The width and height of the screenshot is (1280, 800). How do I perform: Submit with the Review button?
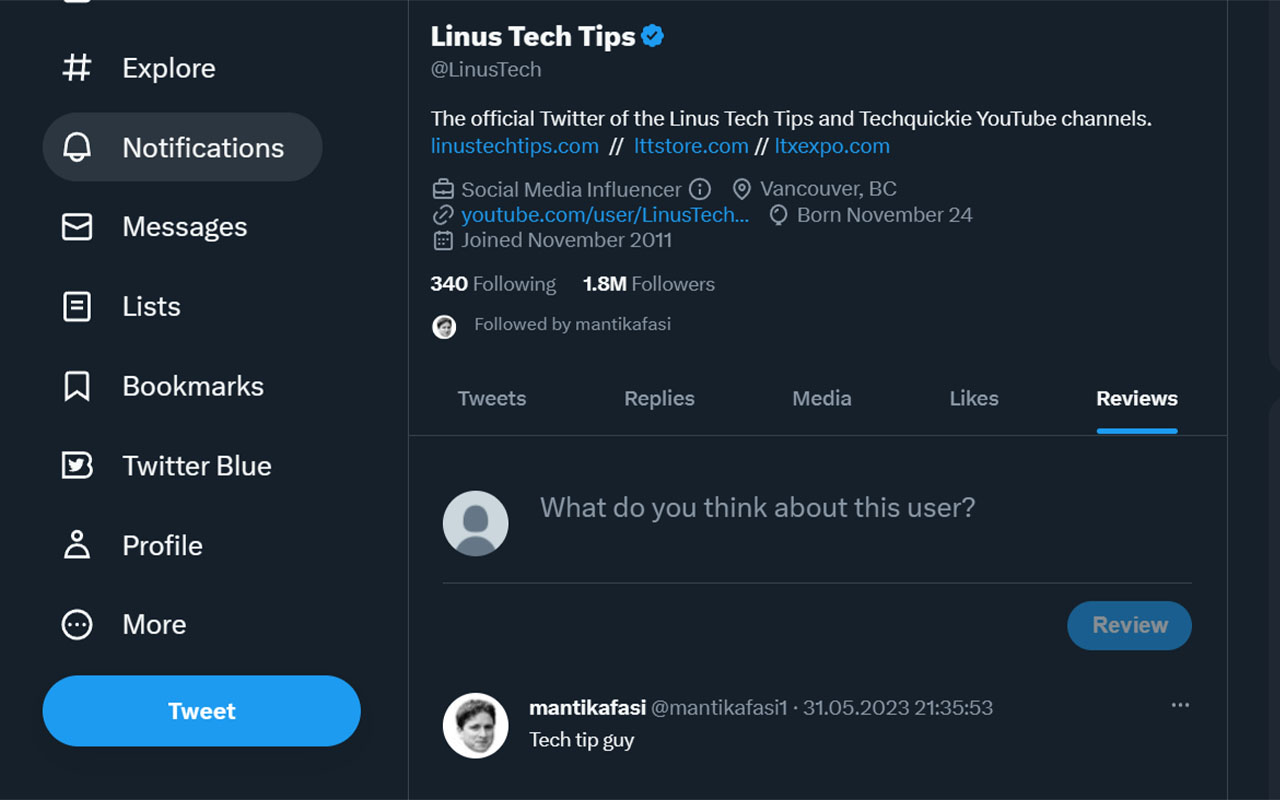click(1129, 625)
